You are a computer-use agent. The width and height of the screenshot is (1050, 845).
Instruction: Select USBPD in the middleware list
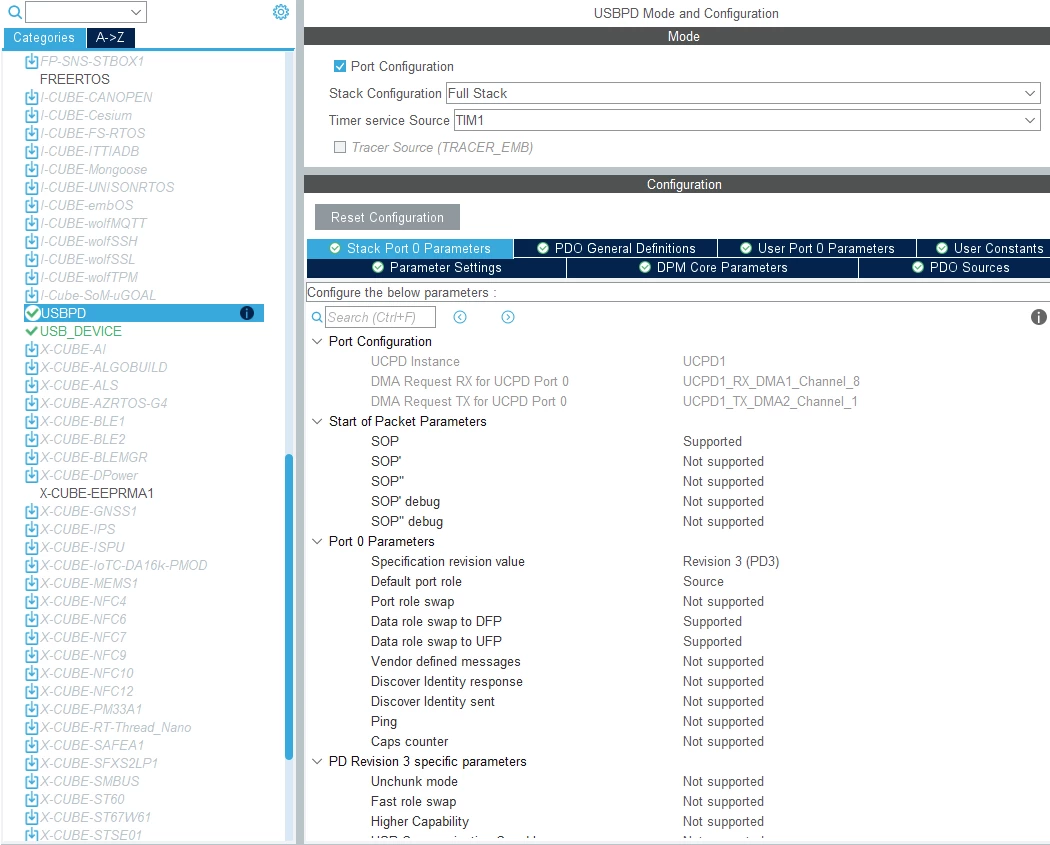pyautogui.click(x=144, y=313)
